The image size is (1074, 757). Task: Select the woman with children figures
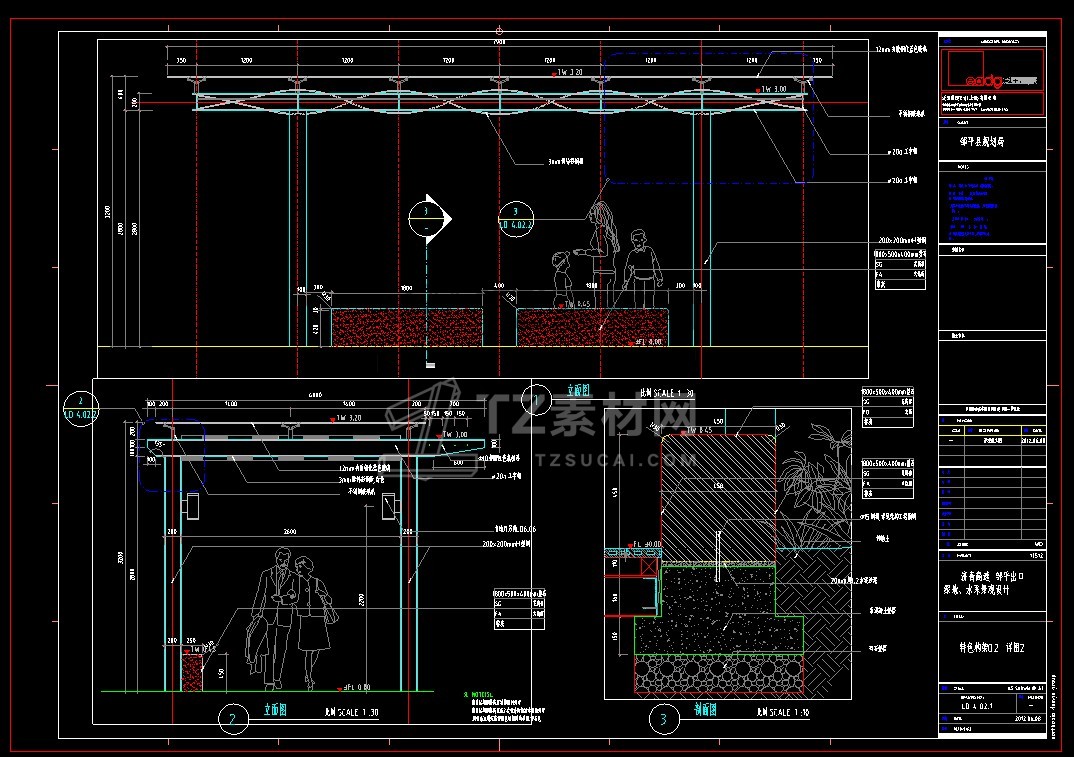point(608,256)
